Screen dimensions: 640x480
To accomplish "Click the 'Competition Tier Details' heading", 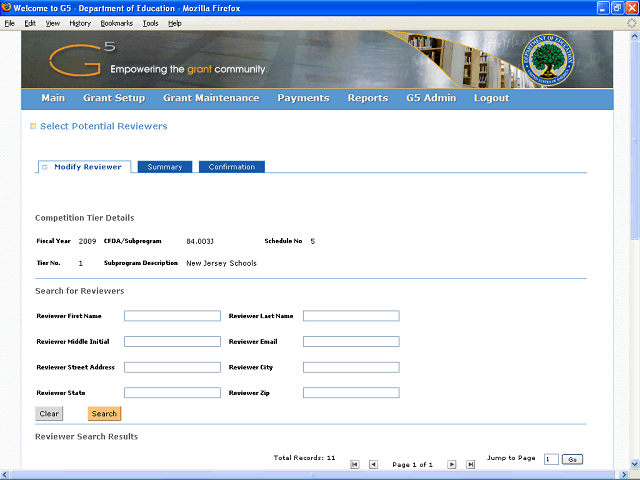I will coord(85,218).
